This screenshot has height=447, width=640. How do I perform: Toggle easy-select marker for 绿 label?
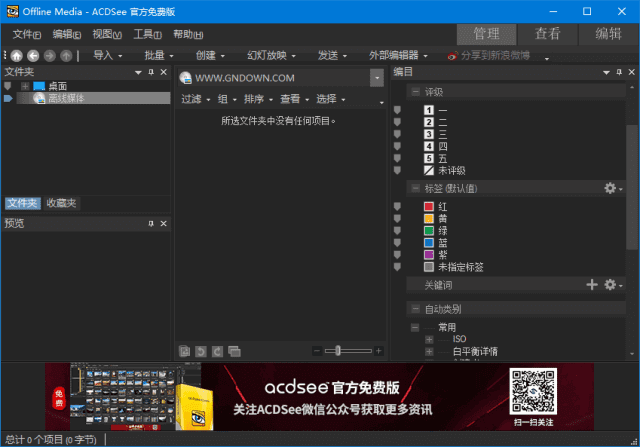(397, 231)
